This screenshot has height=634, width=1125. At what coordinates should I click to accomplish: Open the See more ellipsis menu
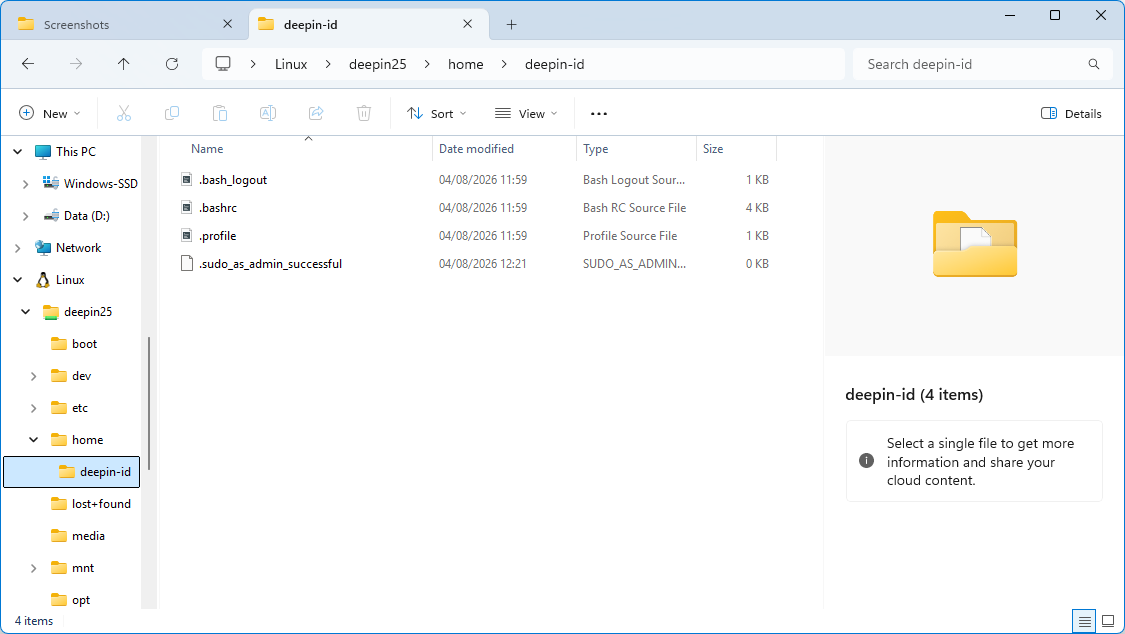(x=598, y=113)
